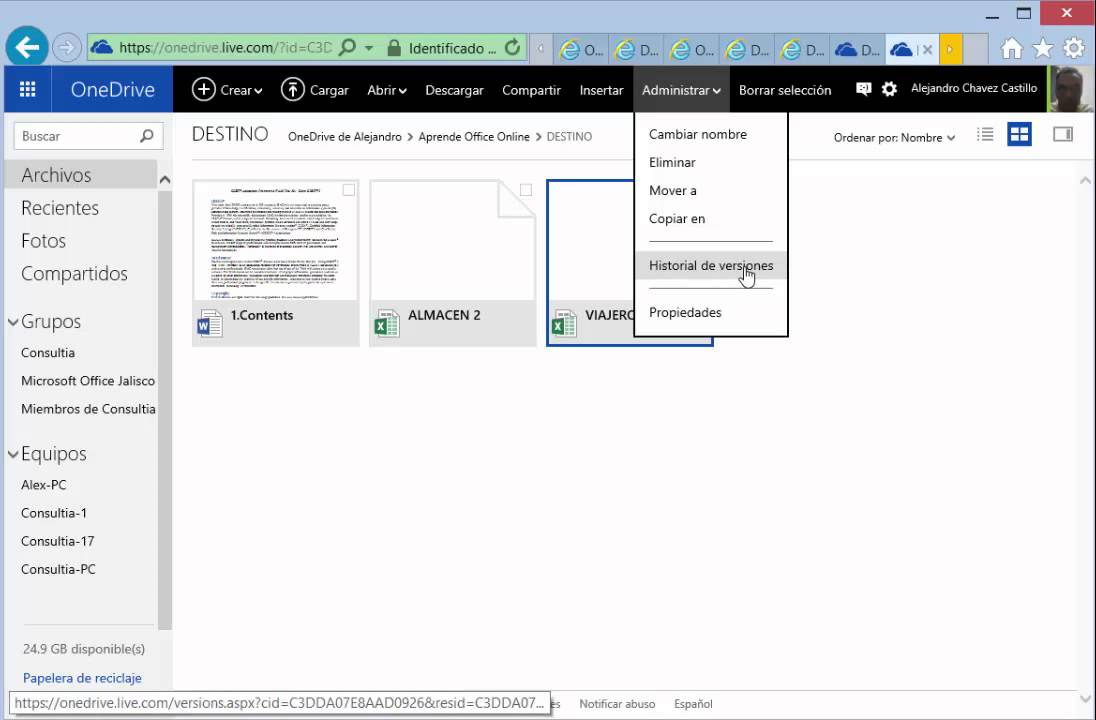The width and height of the screenshot is (1096, 720).
Task: Open the Office app launcher grid
Action: point(27,89)
